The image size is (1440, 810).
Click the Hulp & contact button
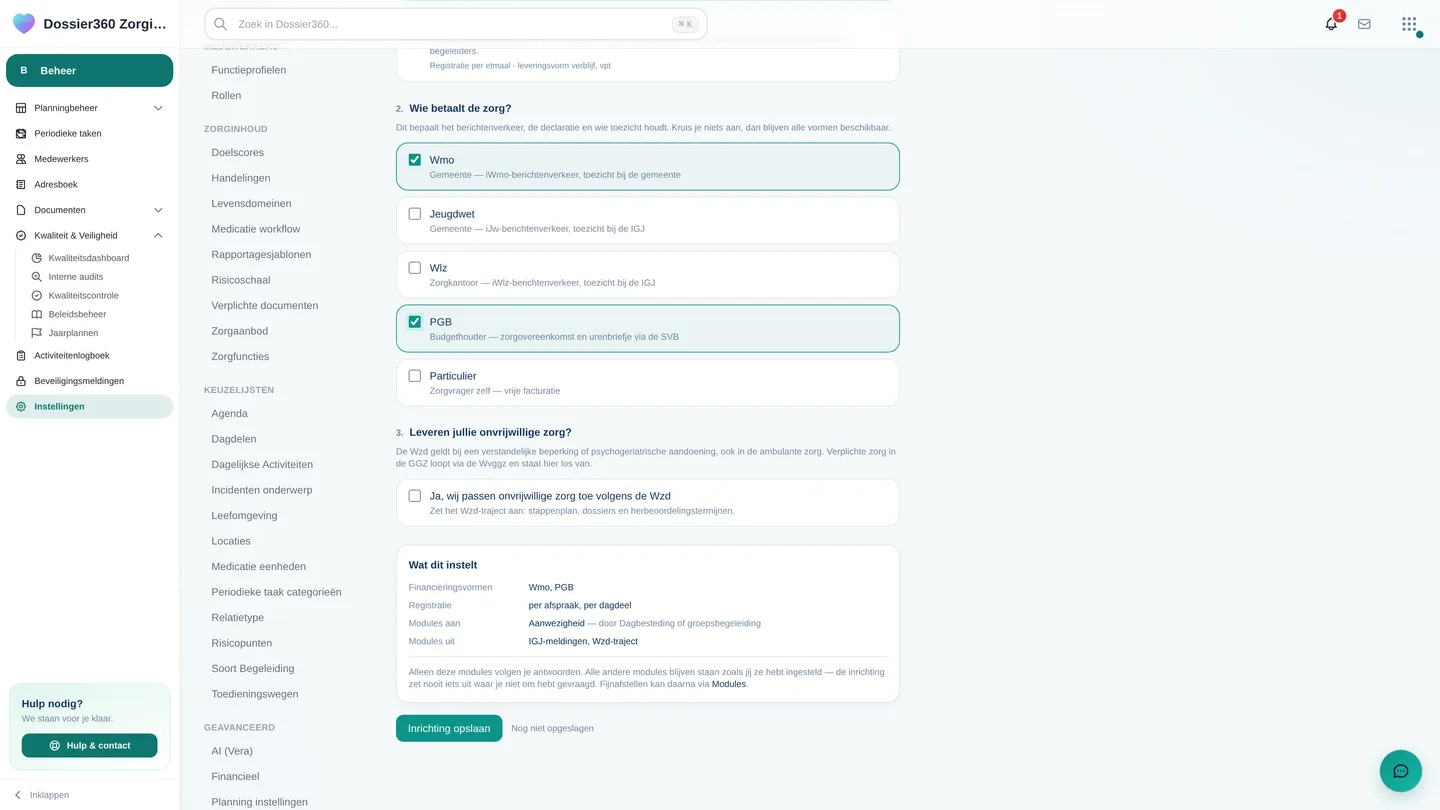[x=89, y=745]
